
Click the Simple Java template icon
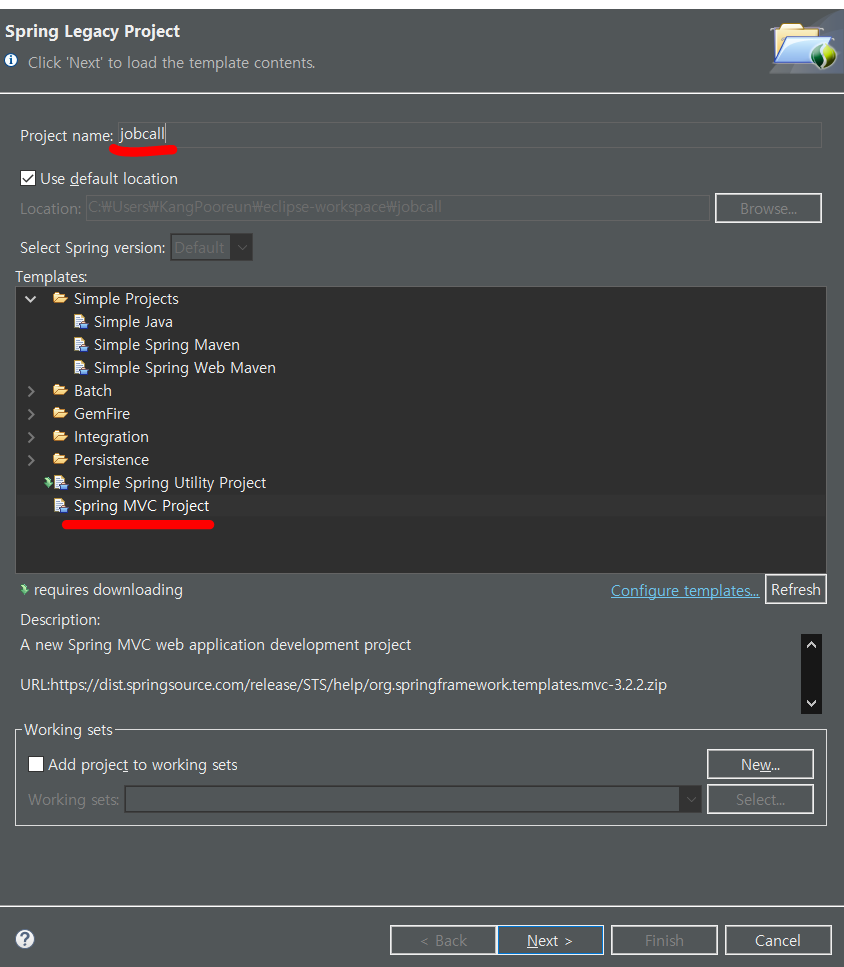(x=81, y=322)
